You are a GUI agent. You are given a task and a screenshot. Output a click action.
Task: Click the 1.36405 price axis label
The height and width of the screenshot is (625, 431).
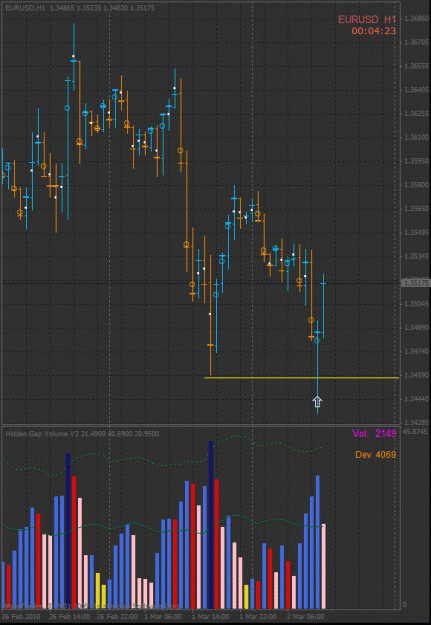[416, 90]
